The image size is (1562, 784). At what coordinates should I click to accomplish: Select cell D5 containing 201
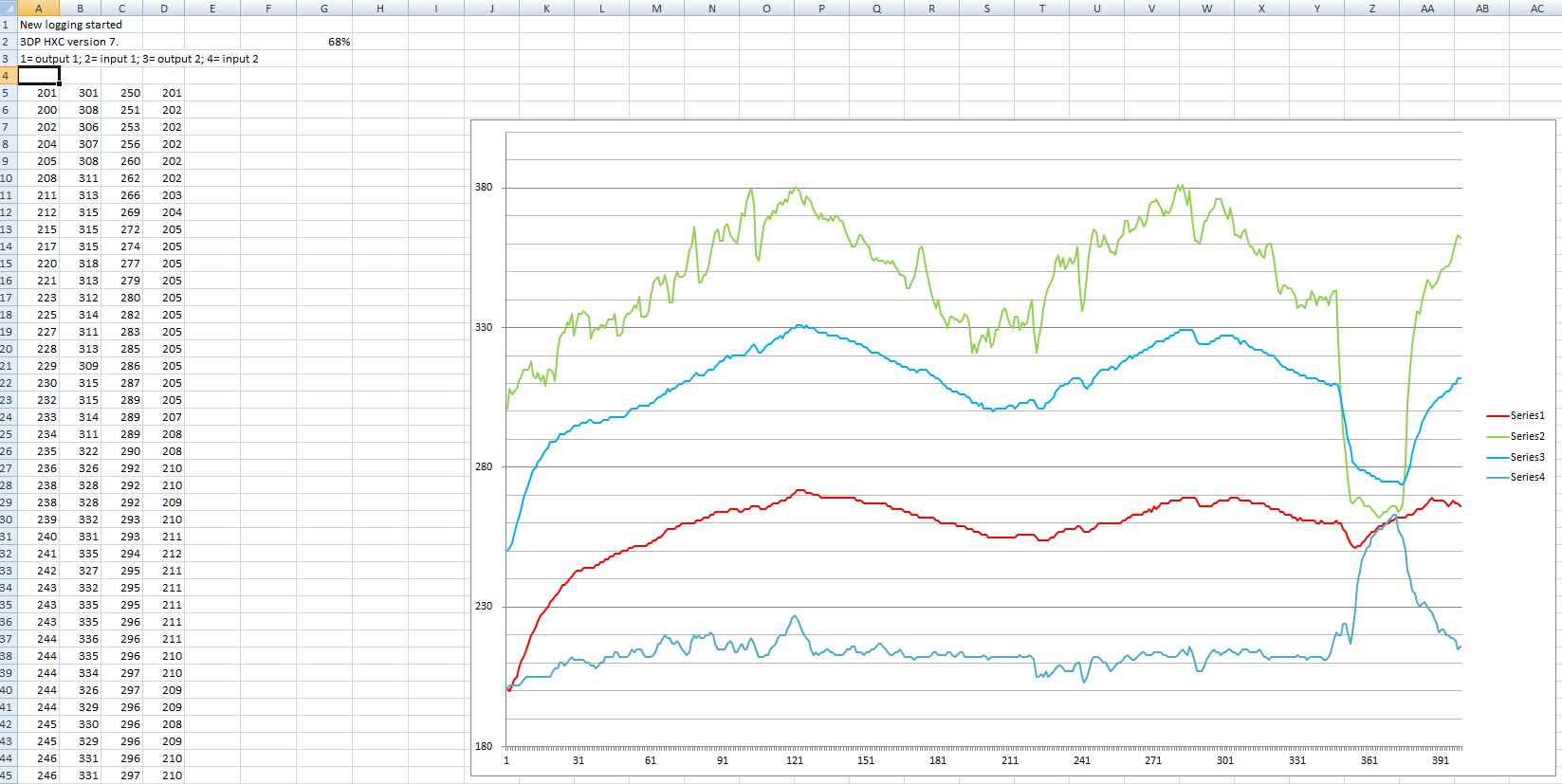(165, 93)
